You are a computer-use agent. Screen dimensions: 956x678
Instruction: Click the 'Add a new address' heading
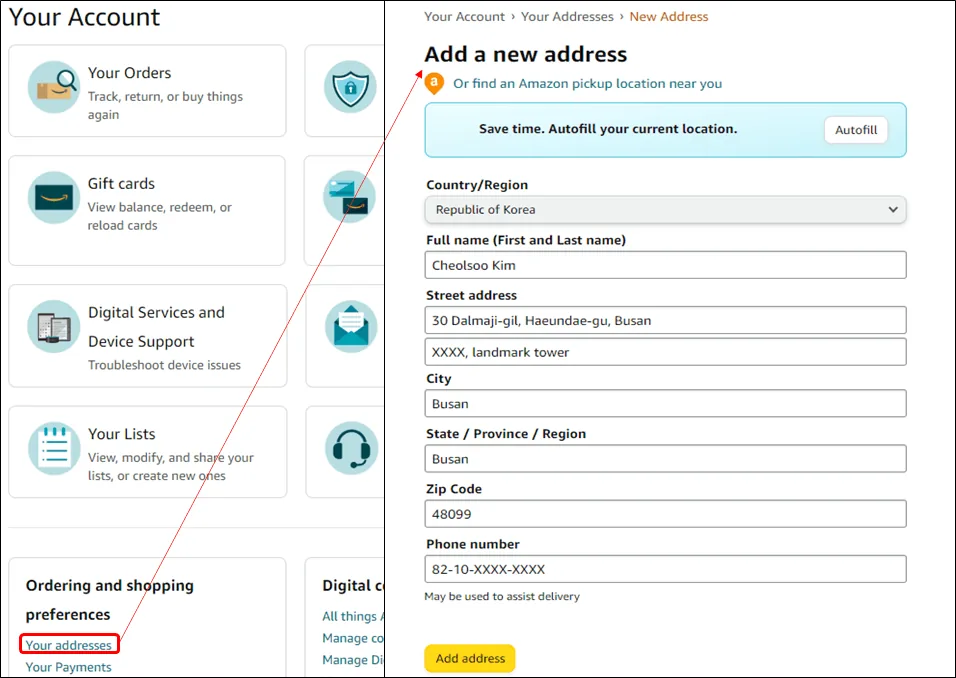click(526, 54)
